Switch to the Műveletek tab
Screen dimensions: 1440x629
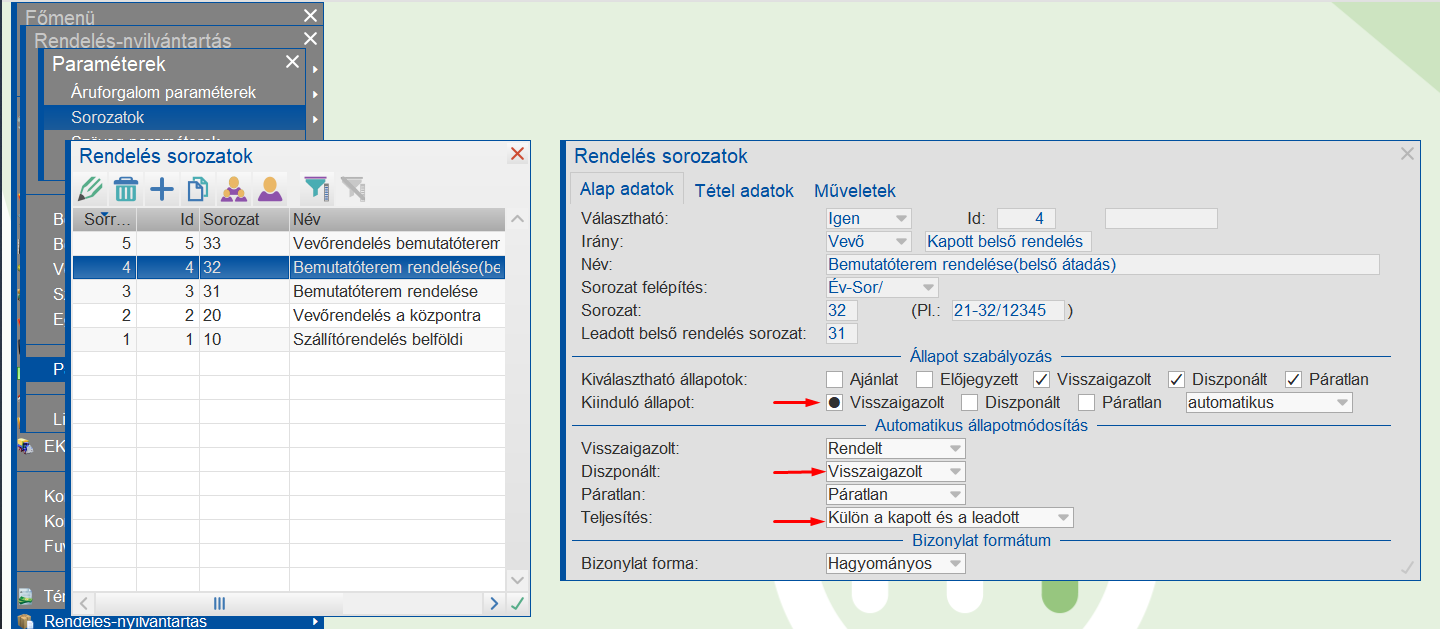tap(855, 190)
